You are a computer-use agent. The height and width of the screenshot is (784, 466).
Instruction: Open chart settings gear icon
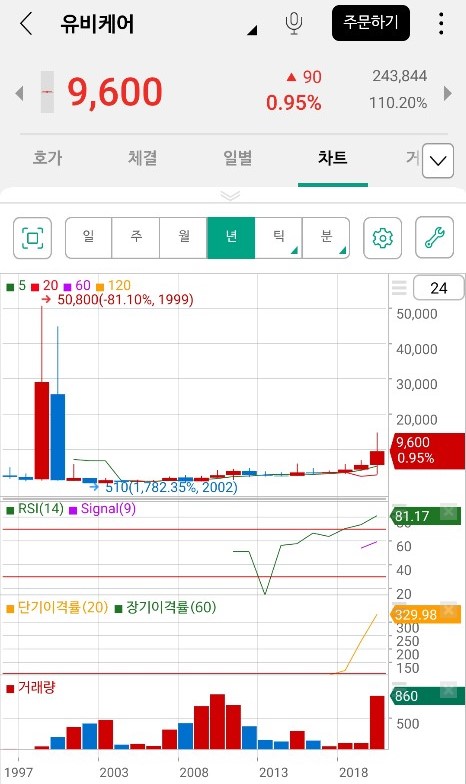coord(382,238)
